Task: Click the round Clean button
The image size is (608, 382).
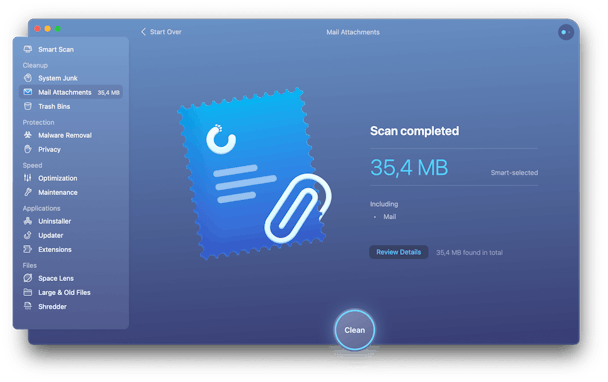Action: (355, 330)
